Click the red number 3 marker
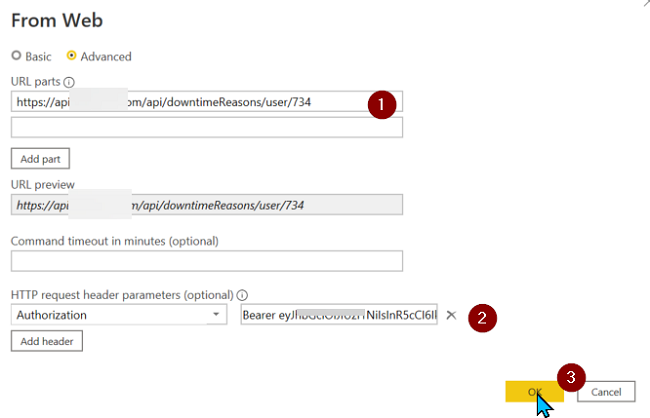Viewport: 650px width, 418px height. pos(570,378)
